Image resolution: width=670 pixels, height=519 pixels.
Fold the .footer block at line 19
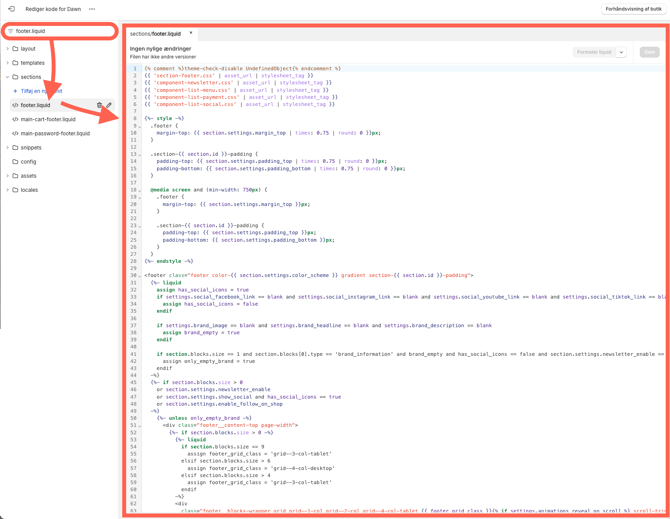[140, 197]
